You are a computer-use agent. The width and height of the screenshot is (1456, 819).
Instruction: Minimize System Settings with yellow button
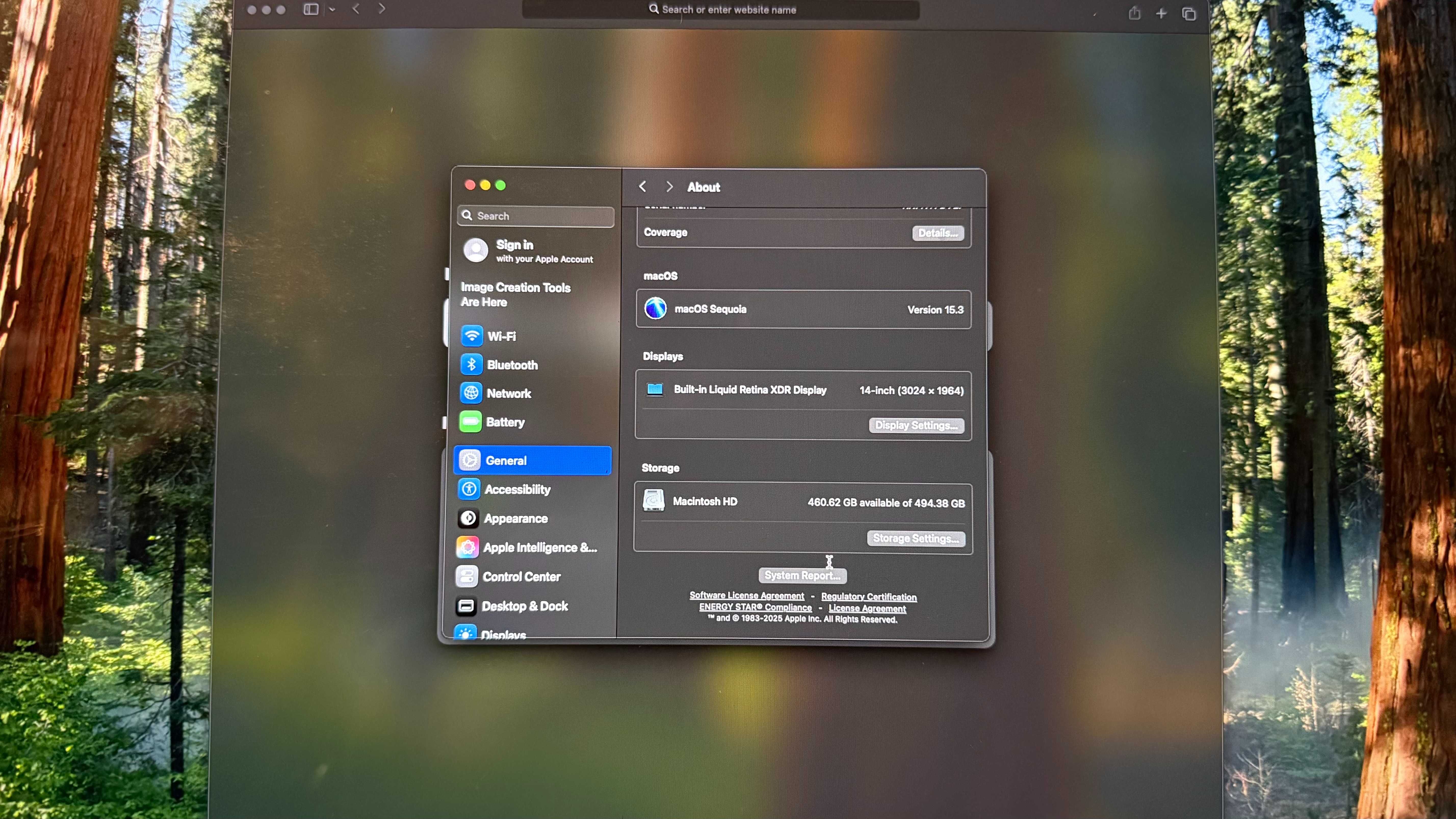pyautogui.click(x=485, y=185)
